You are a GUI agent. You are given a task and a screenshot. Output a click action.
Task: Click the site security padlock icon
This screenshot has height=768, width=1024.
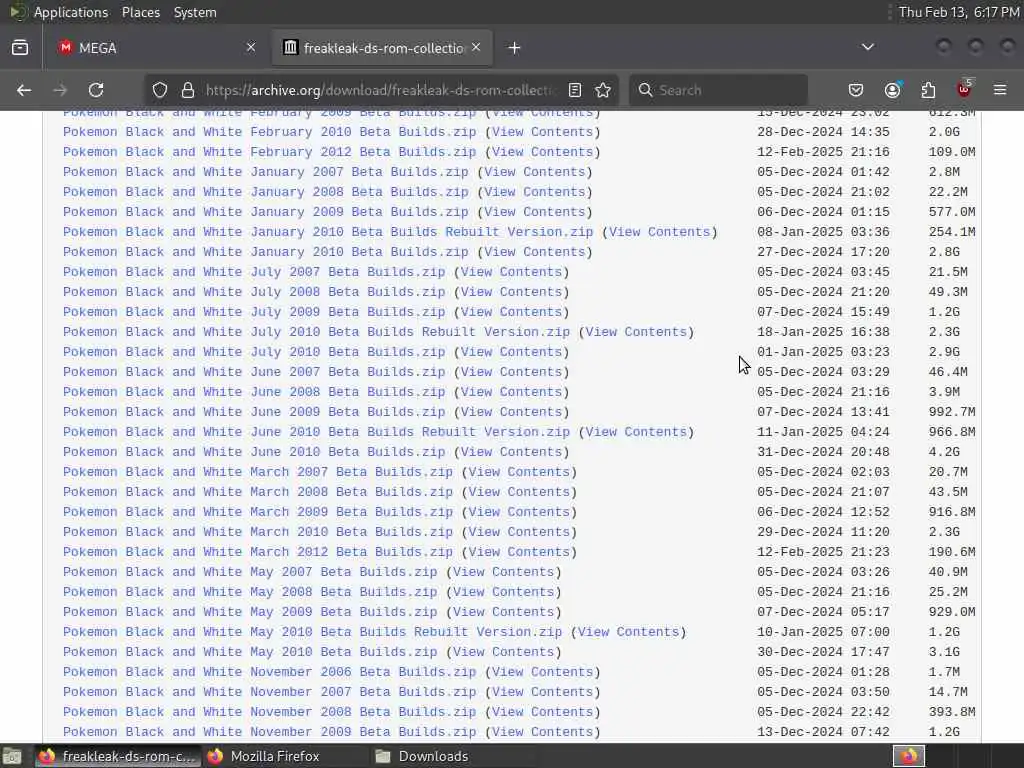(x=188, y=90)
